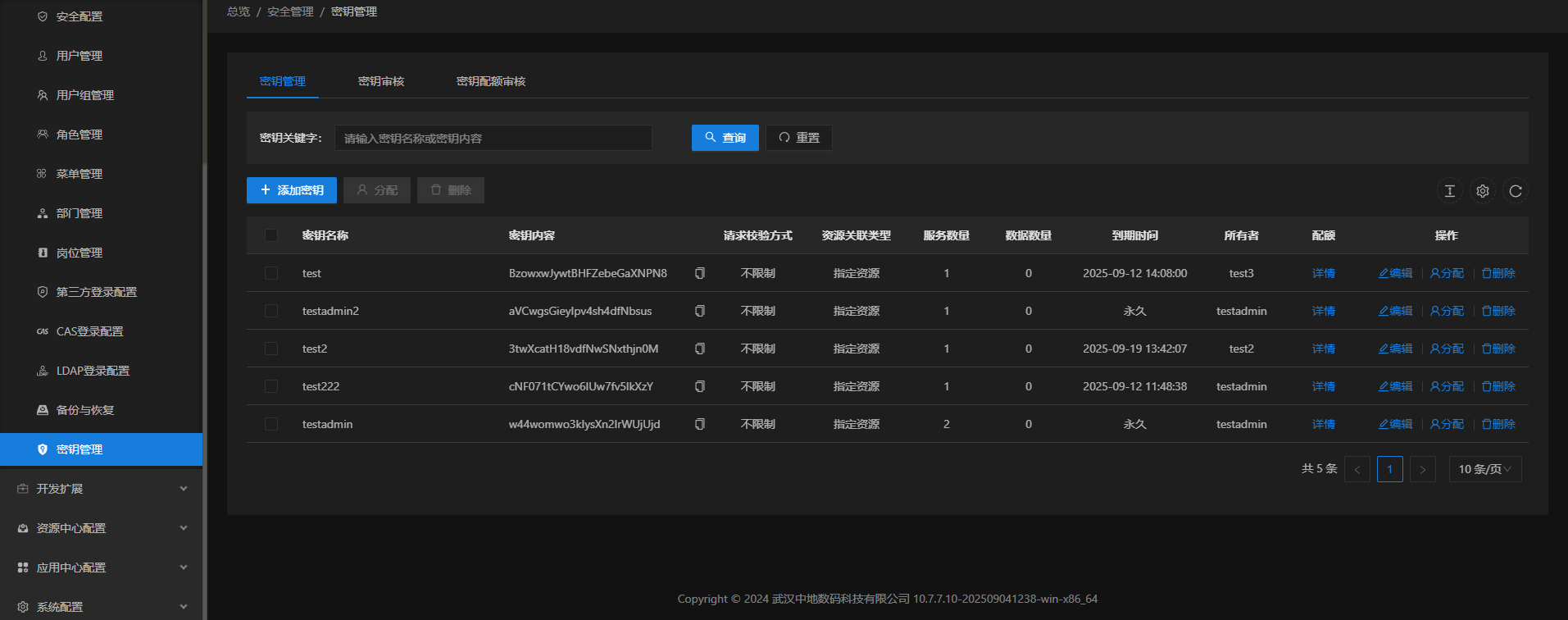The image size is (1568, 620).
Task: Focus the 密钥关键字 search input
Action: pos(493,138)
